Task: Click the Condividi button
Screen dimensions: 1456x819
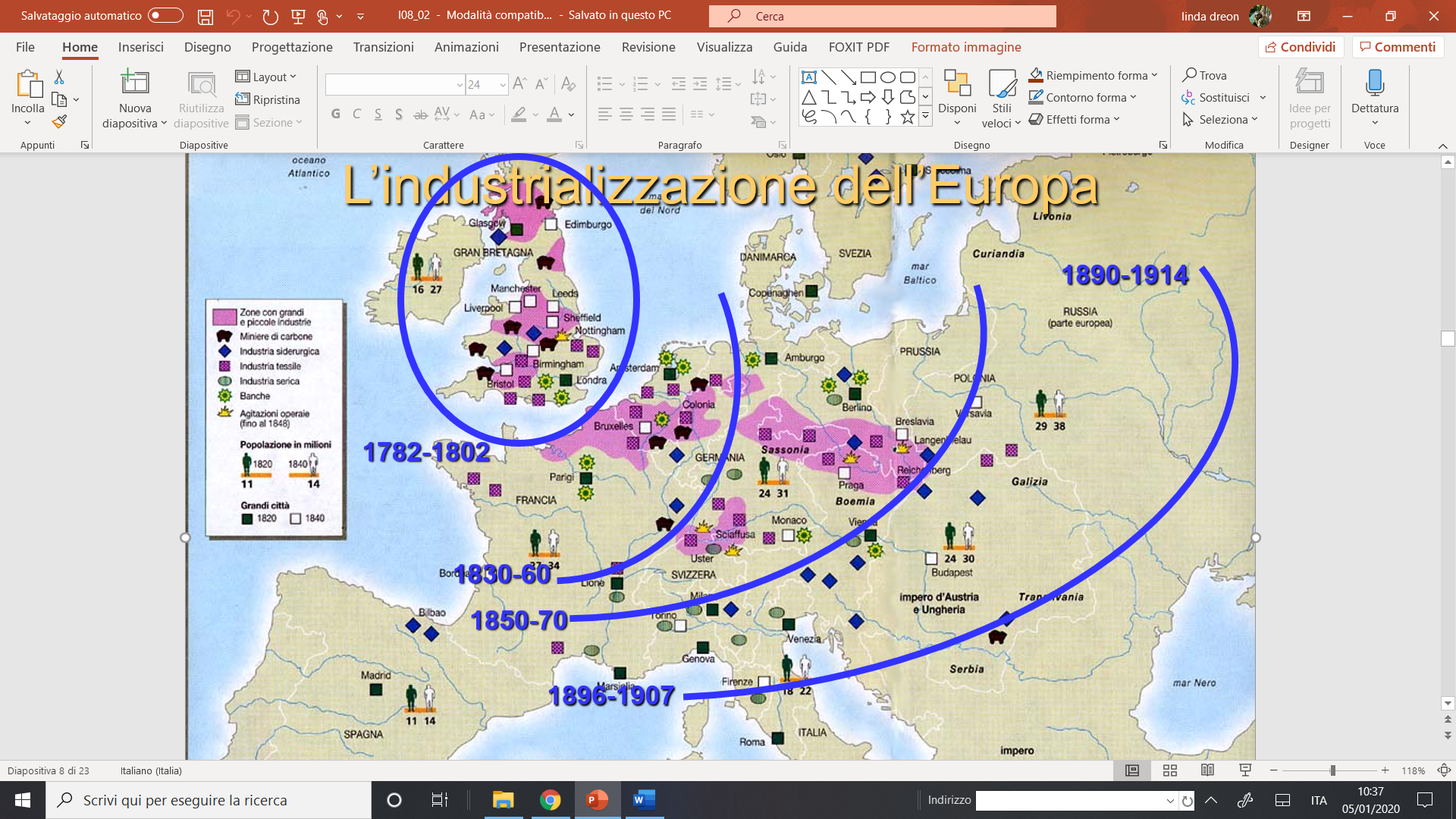Action: 1301,47
